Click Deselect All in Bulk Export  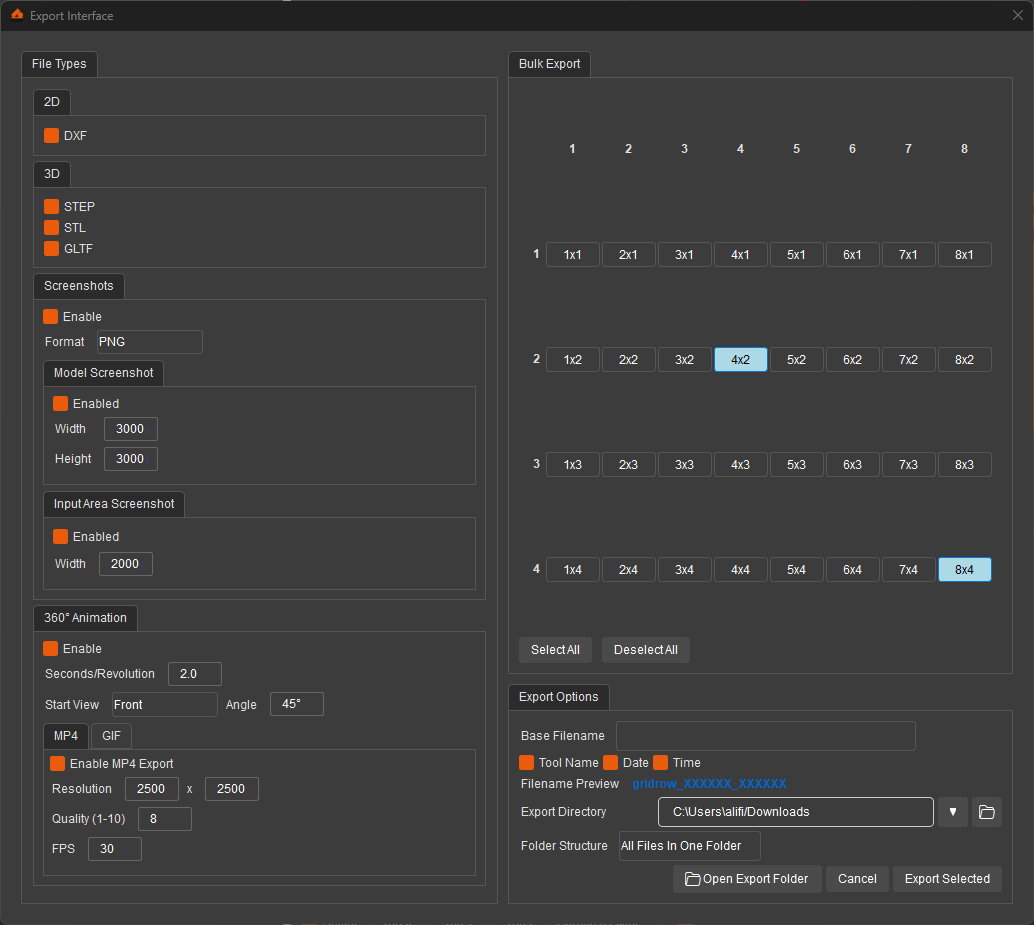pyautogui.click(x=645, y=650)
